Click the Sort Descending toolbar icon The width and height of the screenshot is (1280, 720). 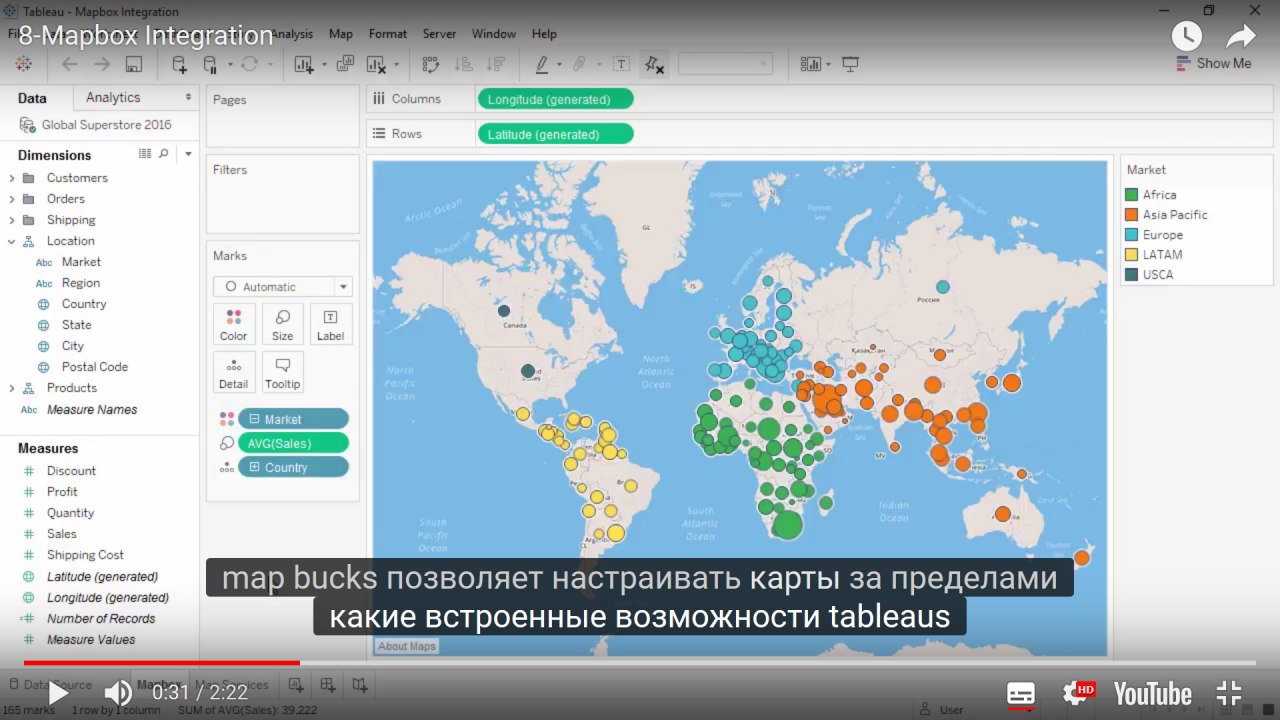click(495, 64)
